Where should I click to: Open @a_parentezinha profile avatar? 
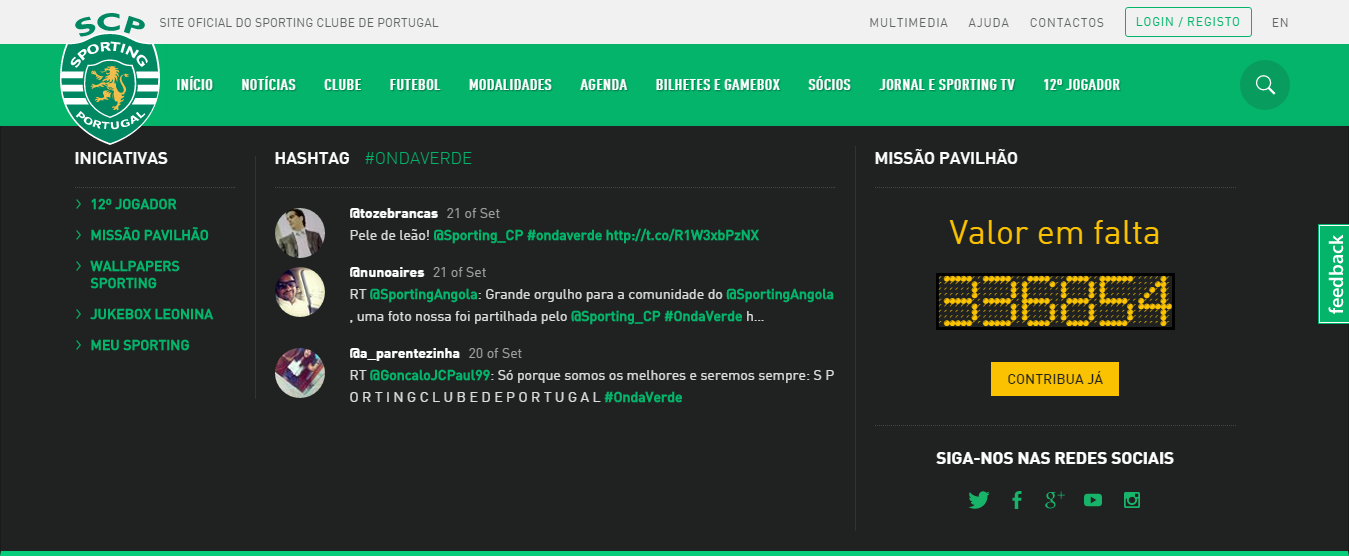[300, 373]
